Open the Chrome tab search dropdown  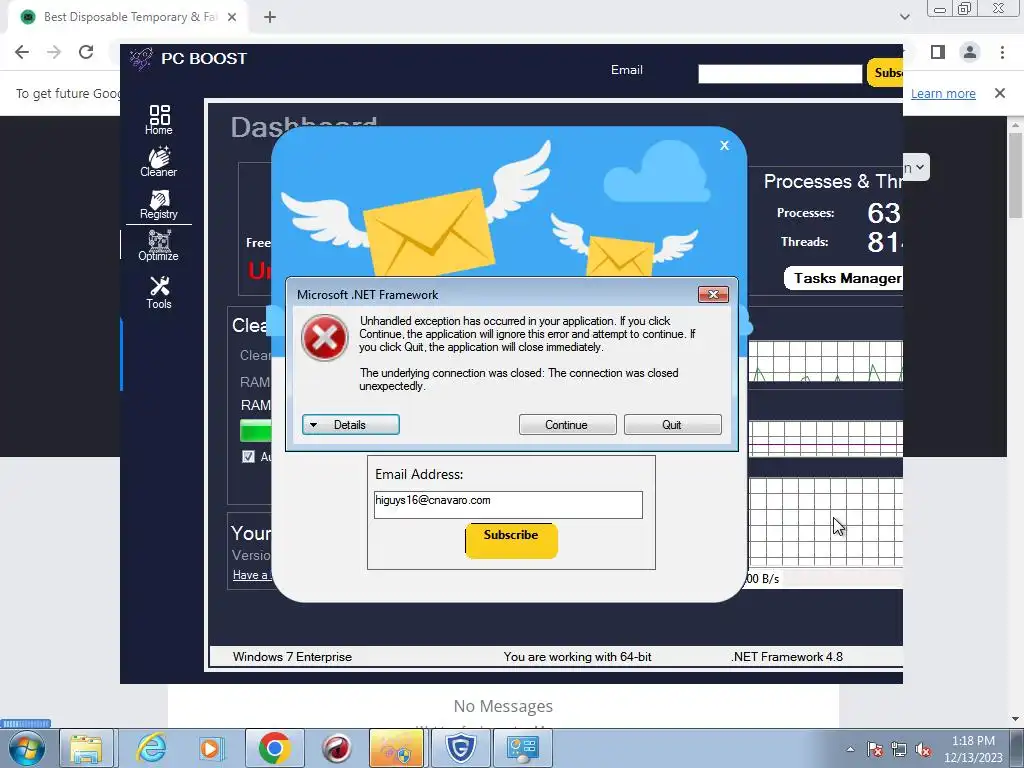(904, 17)
